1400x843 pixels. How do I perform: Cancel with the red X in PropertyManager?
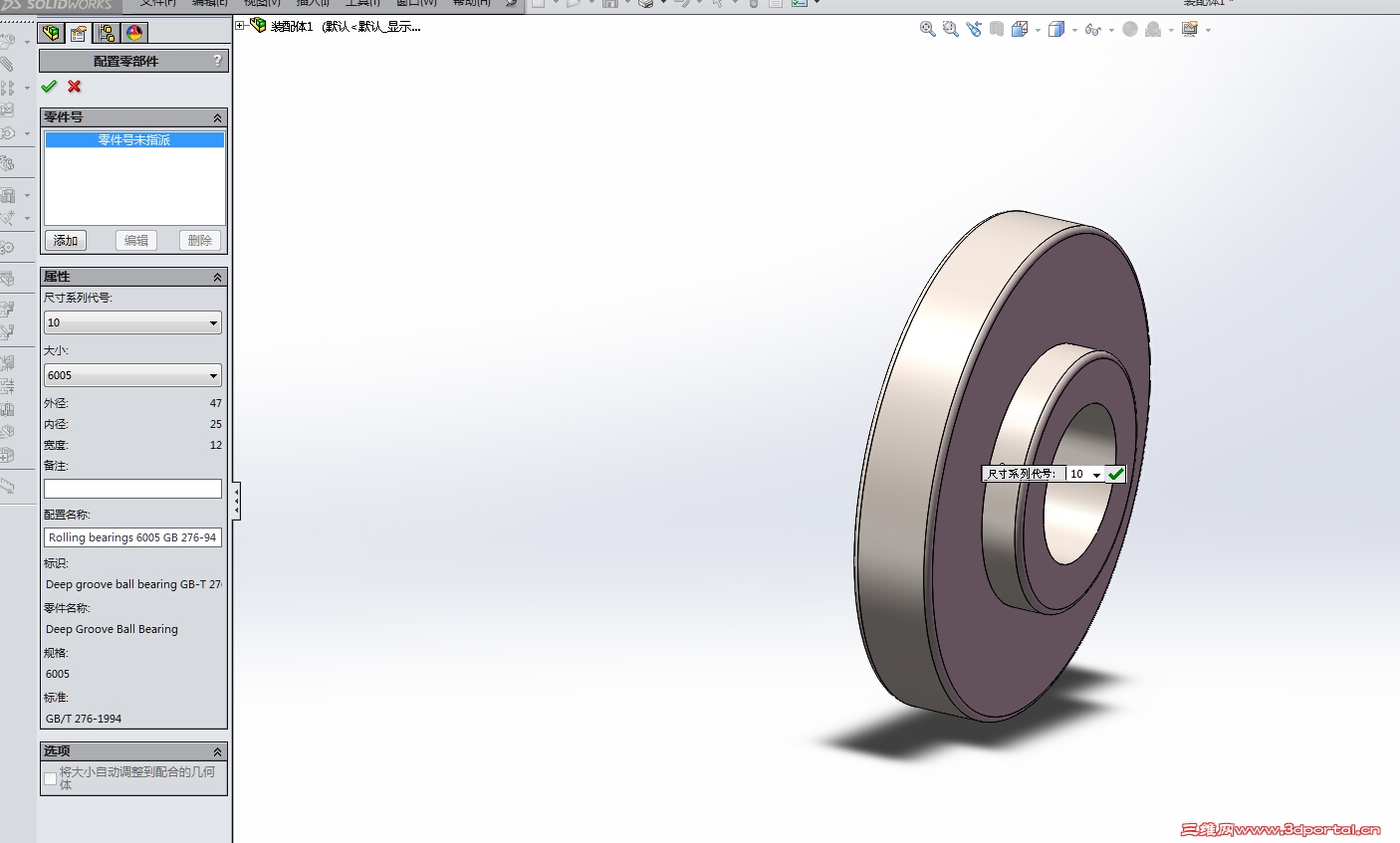click(75, 87)
